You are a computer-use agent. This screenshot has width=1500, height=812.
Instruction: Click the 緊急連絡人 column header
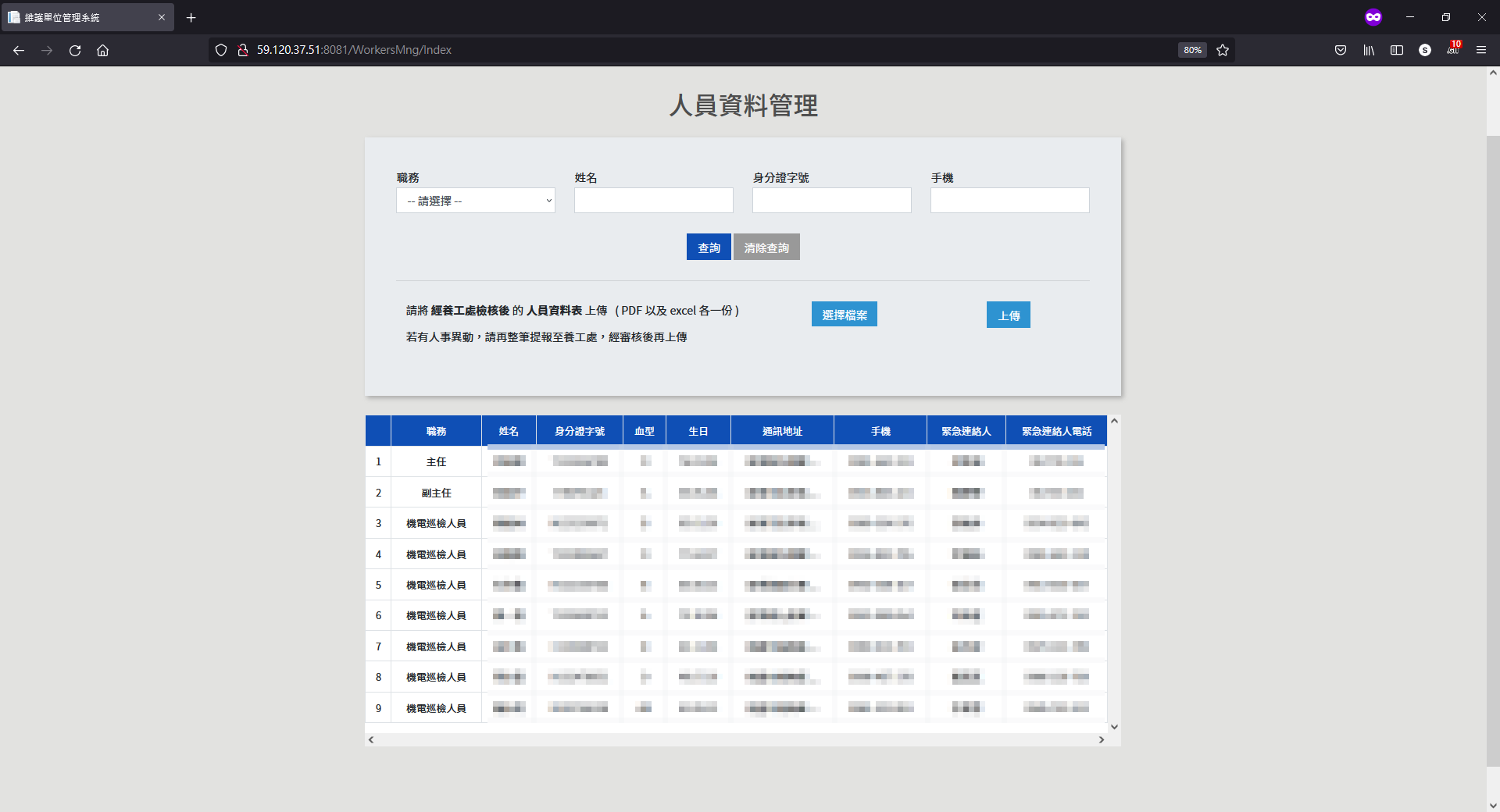[966, 431]
